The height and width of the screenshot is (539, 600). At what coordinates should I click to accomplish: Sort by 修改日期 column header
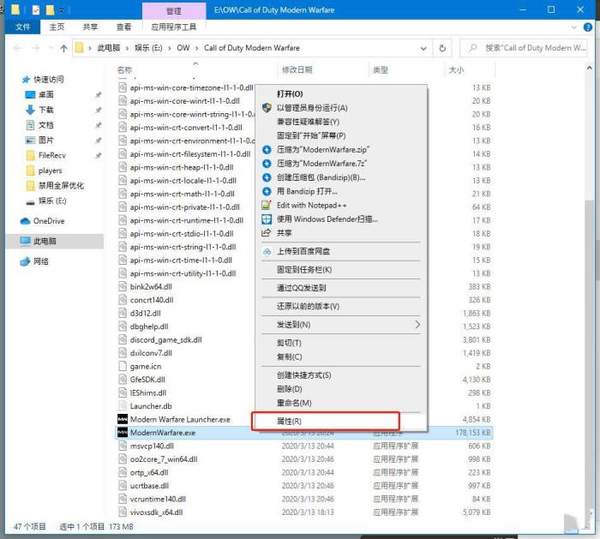[297, 70]
